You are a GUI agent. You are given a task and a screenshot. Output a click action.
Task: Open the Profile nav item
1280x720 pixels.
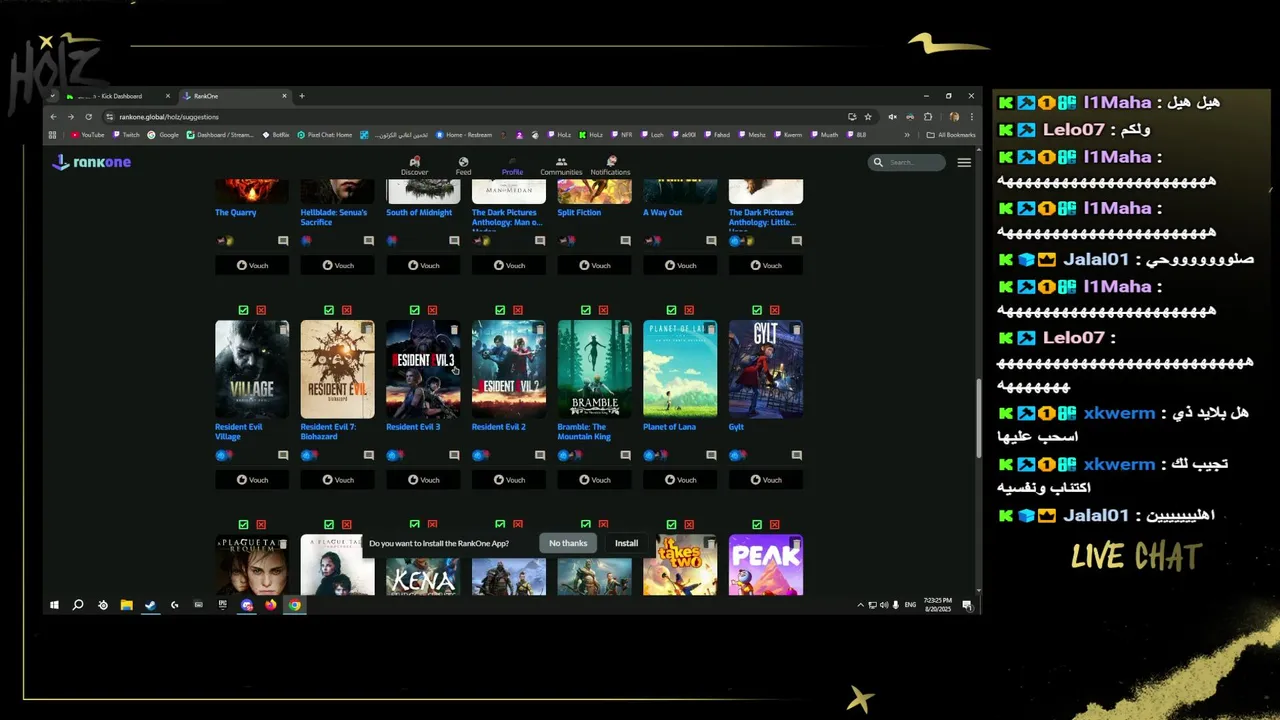pos(512,165)
